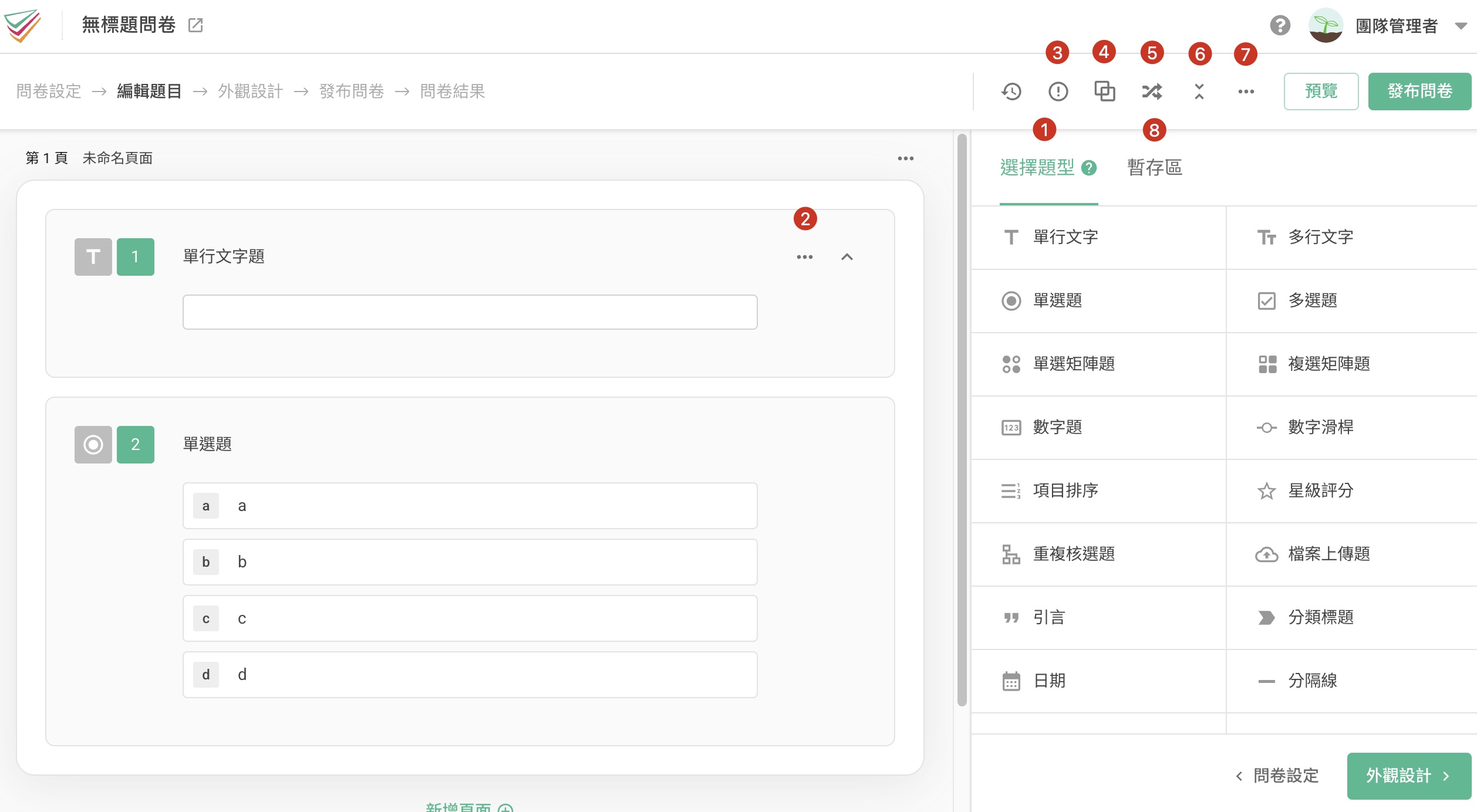Open the page 1 more options menu
Image resolution: width=1477 pixels, height=812 pixels.
click(x=905, y=158)
